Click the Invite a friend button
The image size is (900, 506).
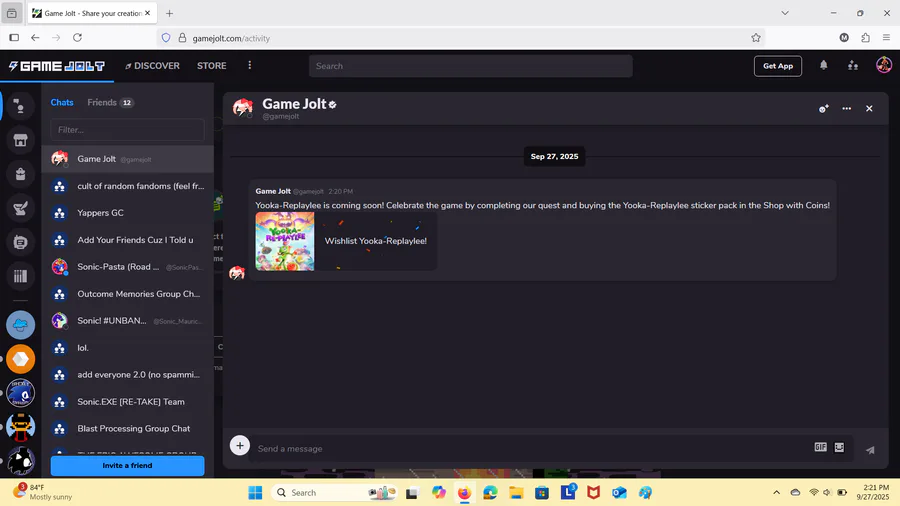[x=127, y=465]
